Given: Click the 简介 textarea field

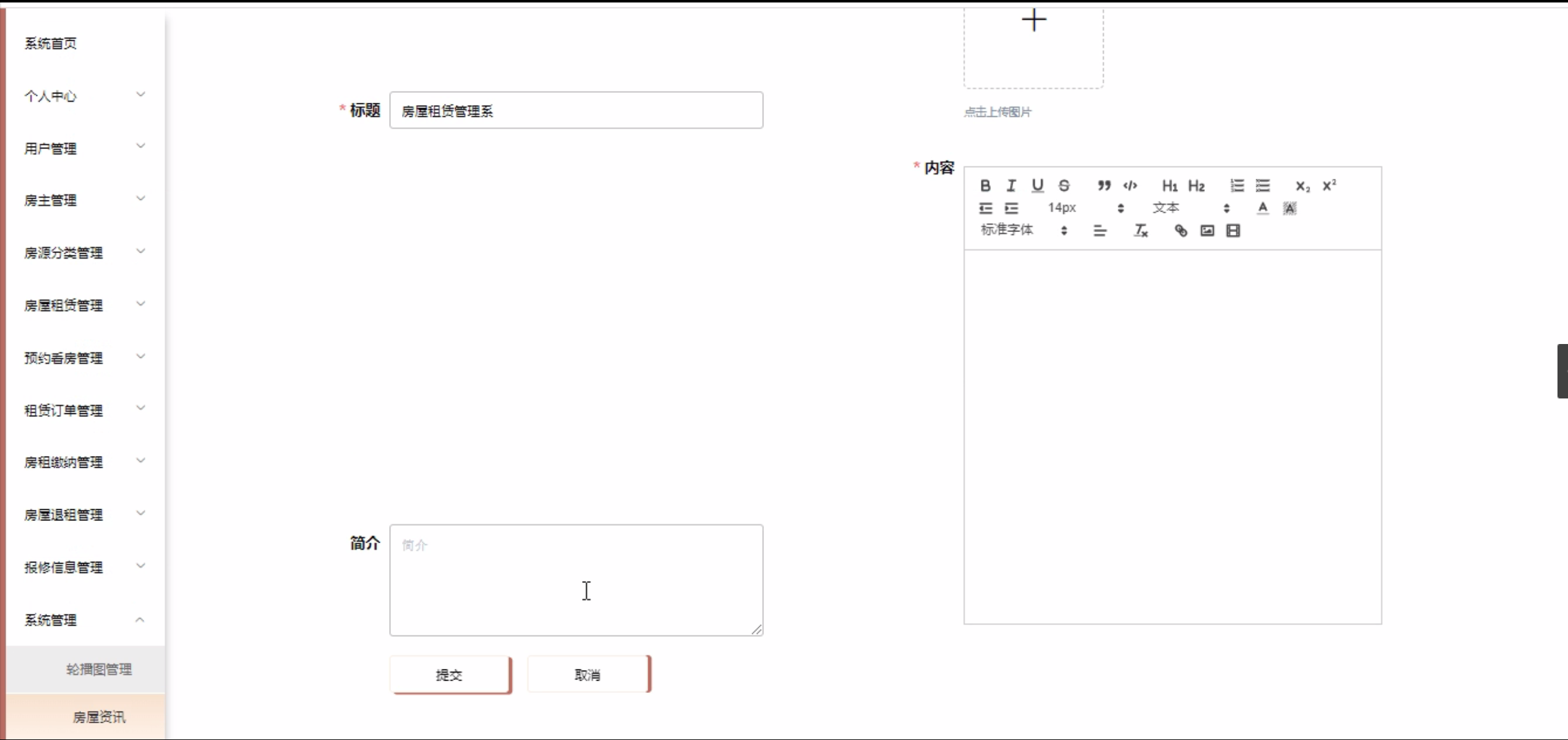Looking at the screenshot, I should (x=576, y=580).
